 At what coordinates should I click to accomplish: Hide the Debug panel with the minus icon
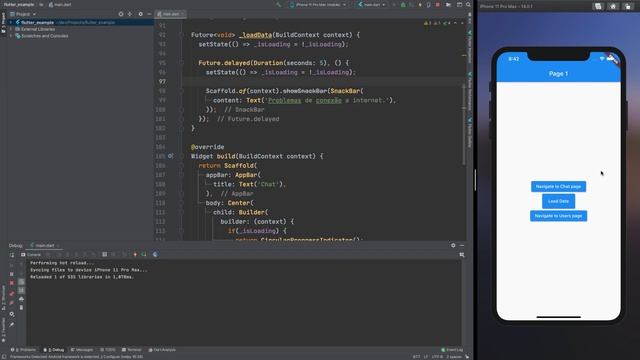pos(462,245)
